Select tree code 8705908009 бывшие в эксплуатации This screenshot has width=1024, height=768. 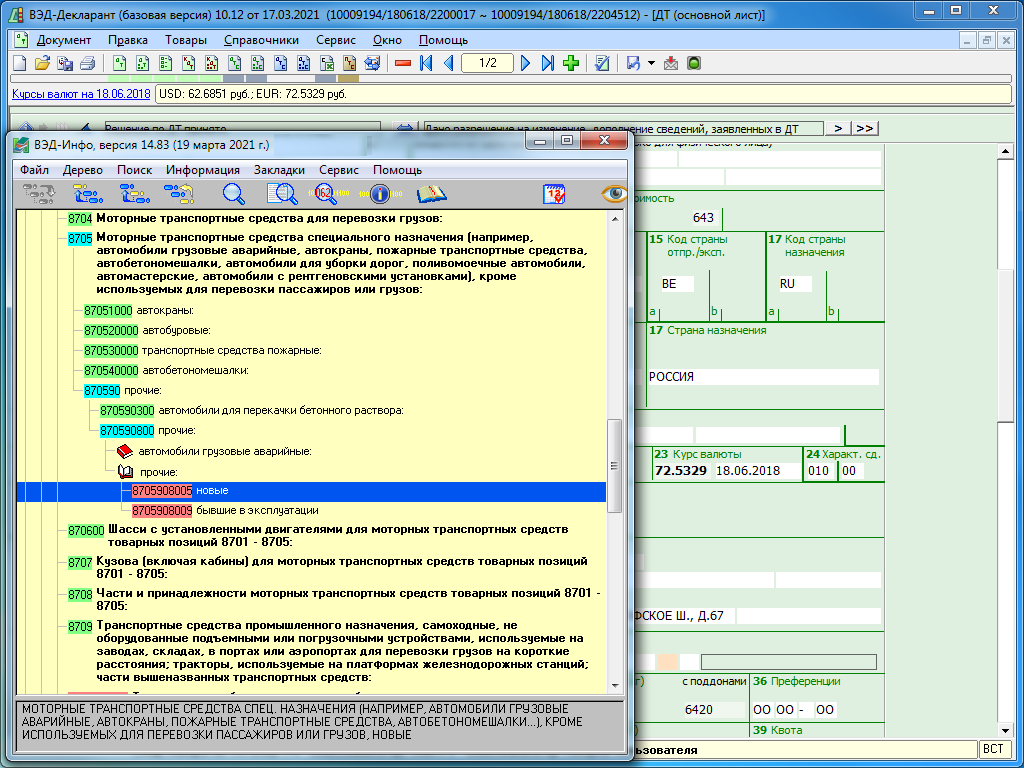[161, 510]
